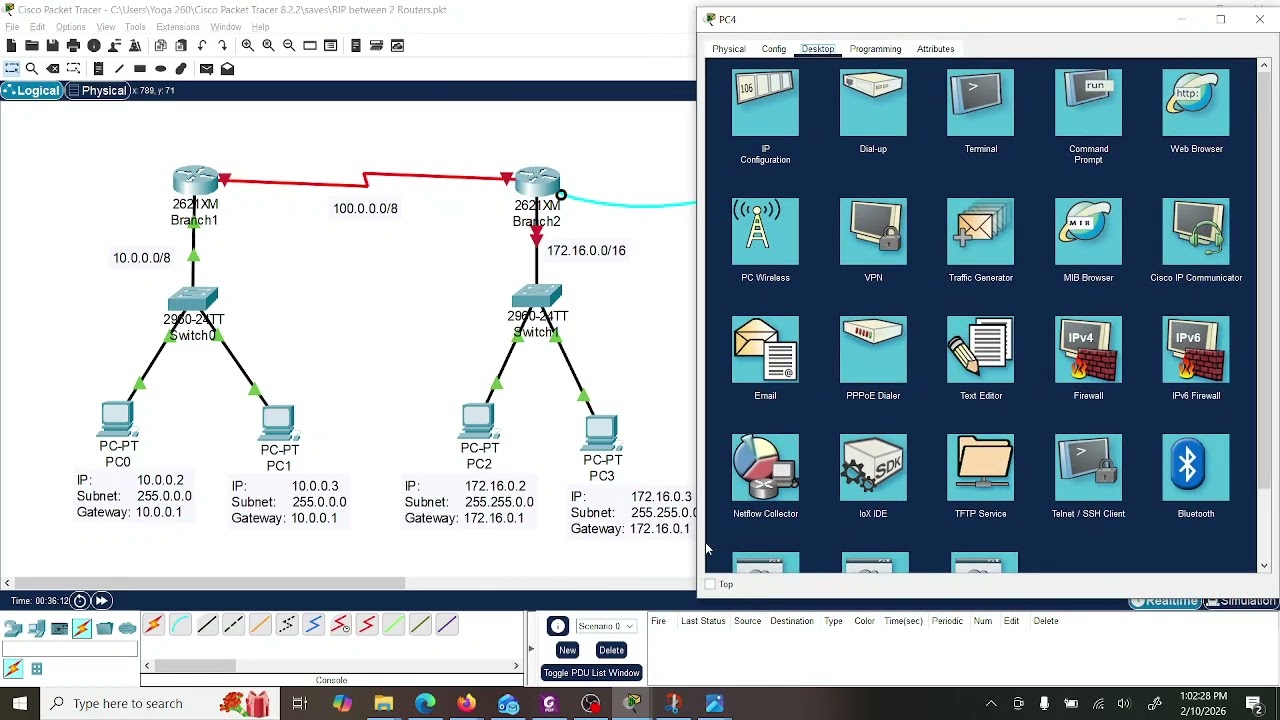The image size is (1280, 720).
Task: Launch the Terminal app
Action: click(x=980, y=102)
